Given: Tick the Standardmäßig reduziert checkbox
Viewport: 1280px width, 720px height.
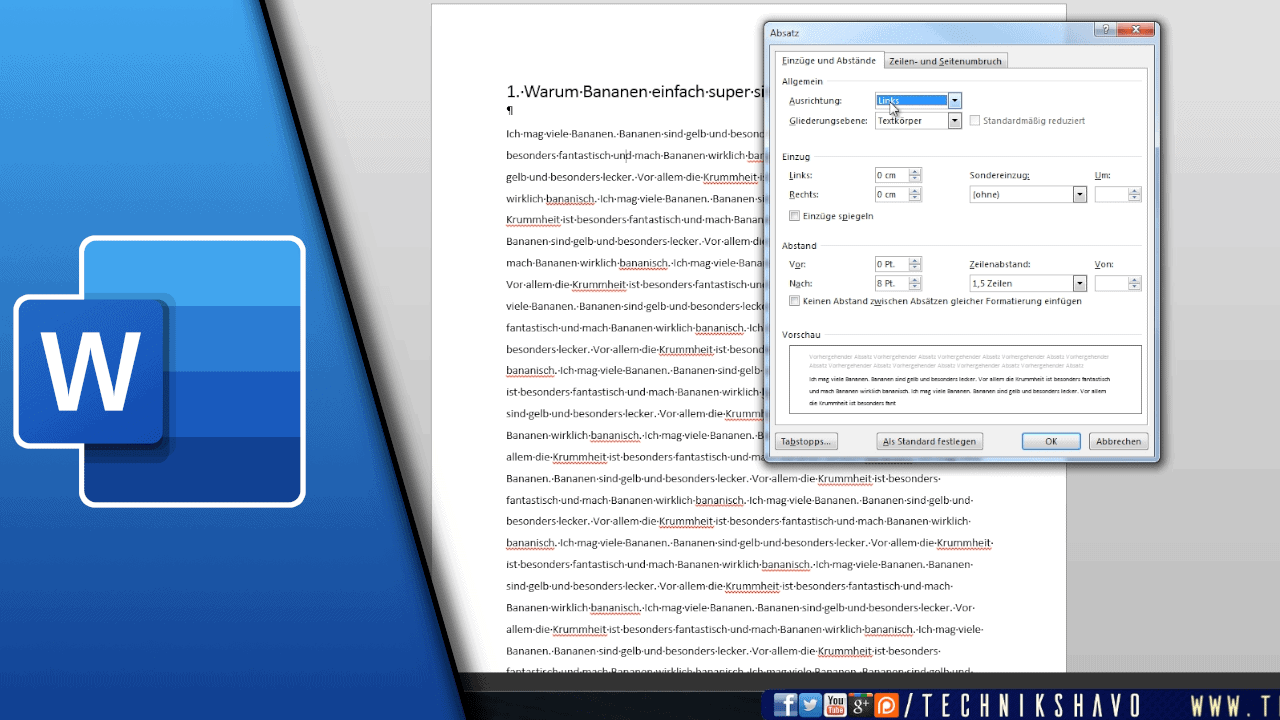Looking at the screenshot, I should click(x=975, y=121).
